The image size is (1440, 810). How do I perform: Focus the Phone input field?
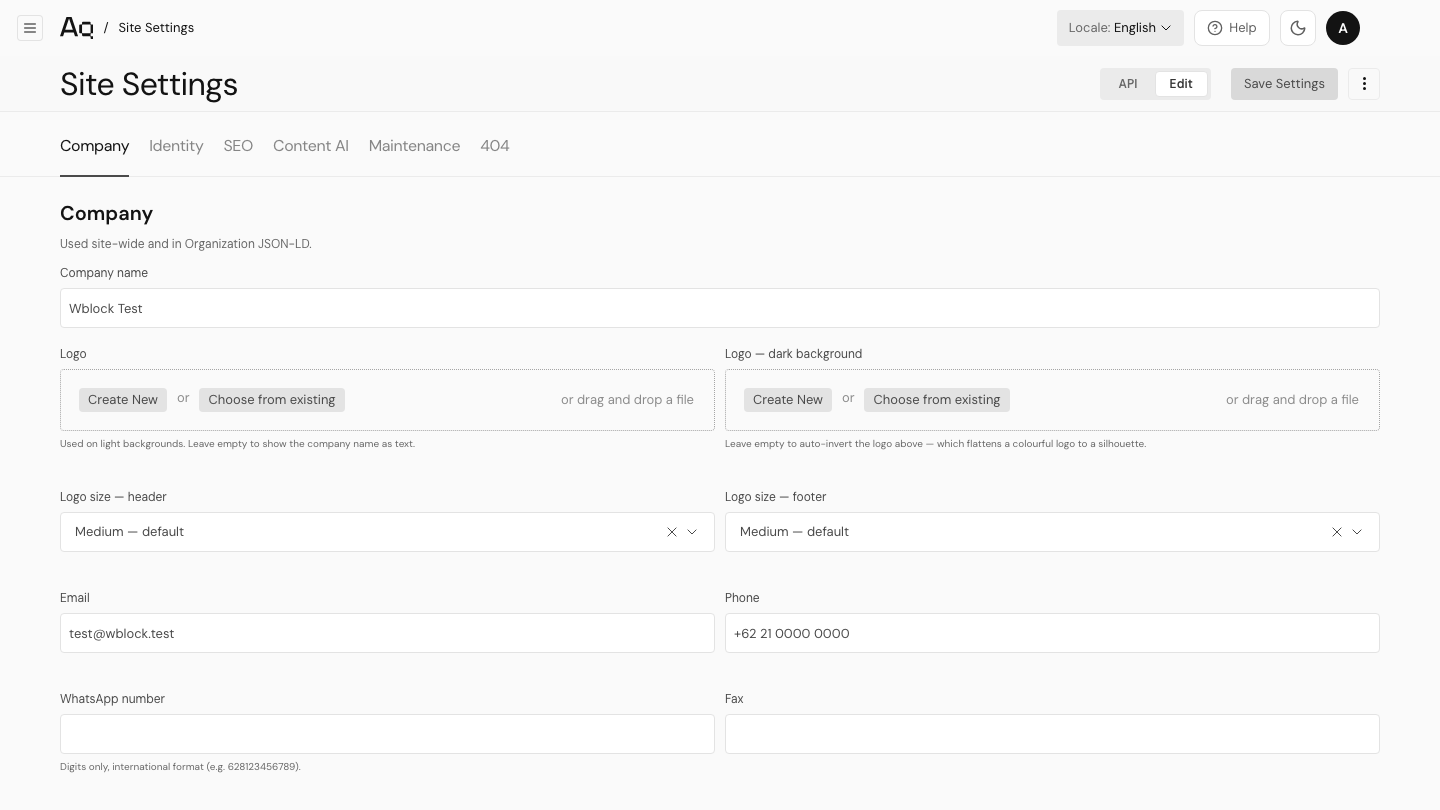coord(1052,633)
